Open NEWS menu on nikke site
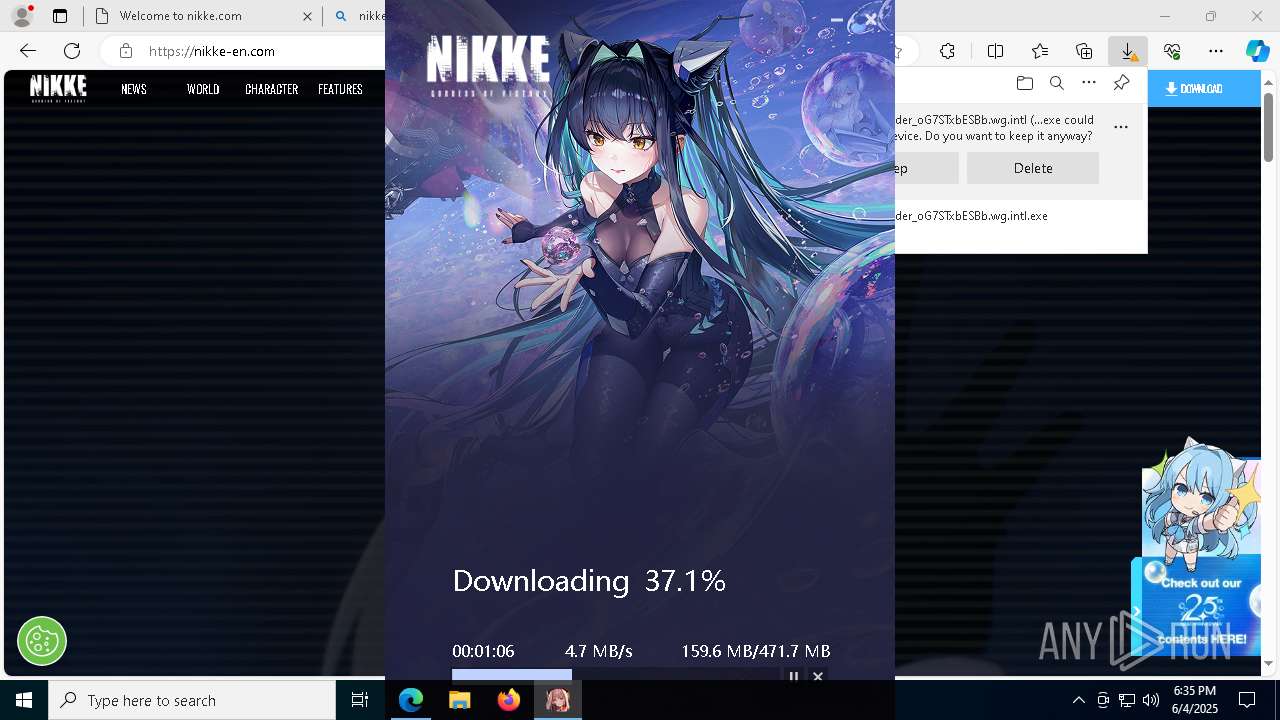Screen dimensions: 1280x720 pyautogui.click(x=134, y=89)
